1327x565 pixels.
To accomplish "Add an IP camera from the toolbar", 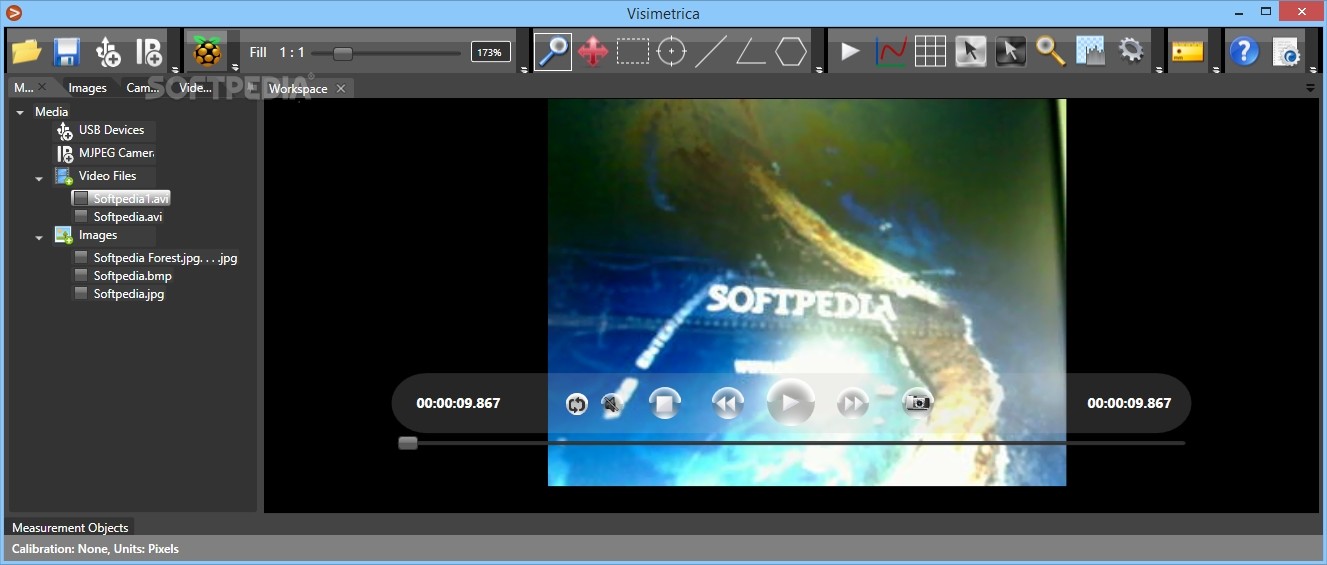I will 148,51.
